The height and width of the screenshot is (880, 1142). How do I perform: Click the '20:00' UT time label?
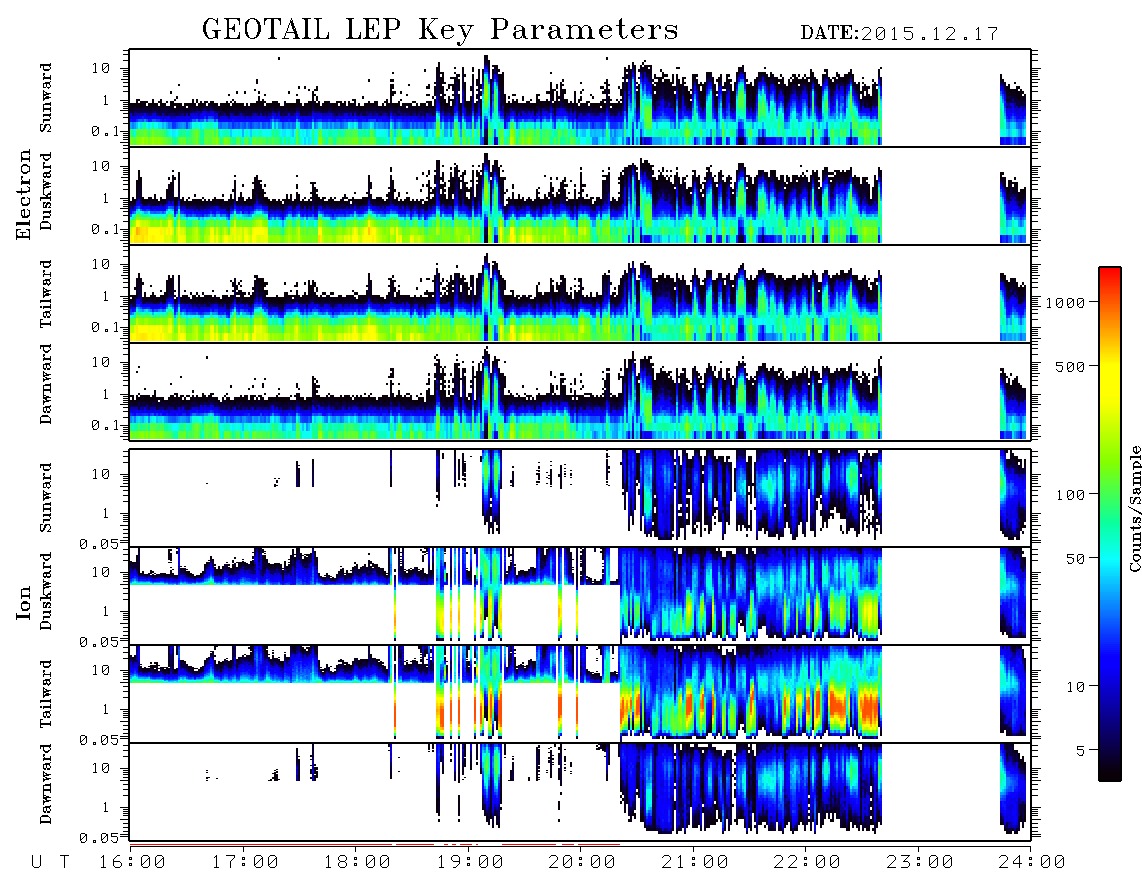click(582, 863)
